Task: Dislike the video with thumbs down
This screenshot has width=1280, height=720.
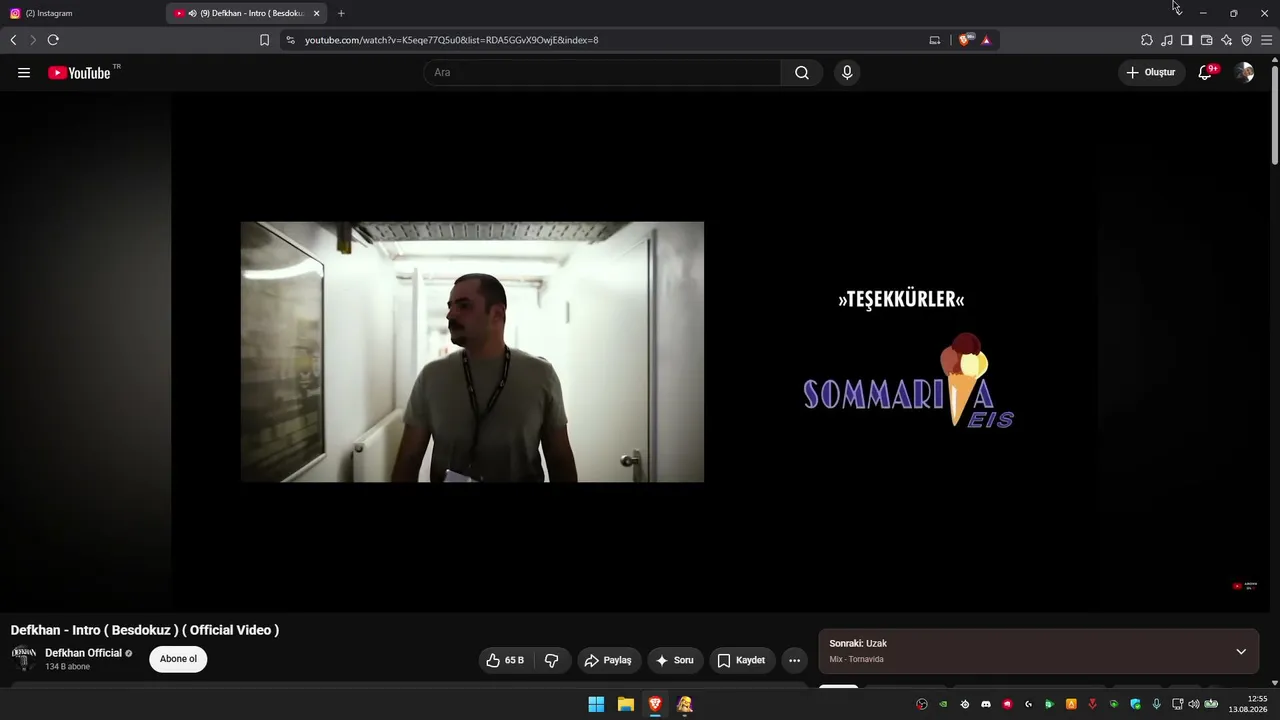Action: pos(552,660)
